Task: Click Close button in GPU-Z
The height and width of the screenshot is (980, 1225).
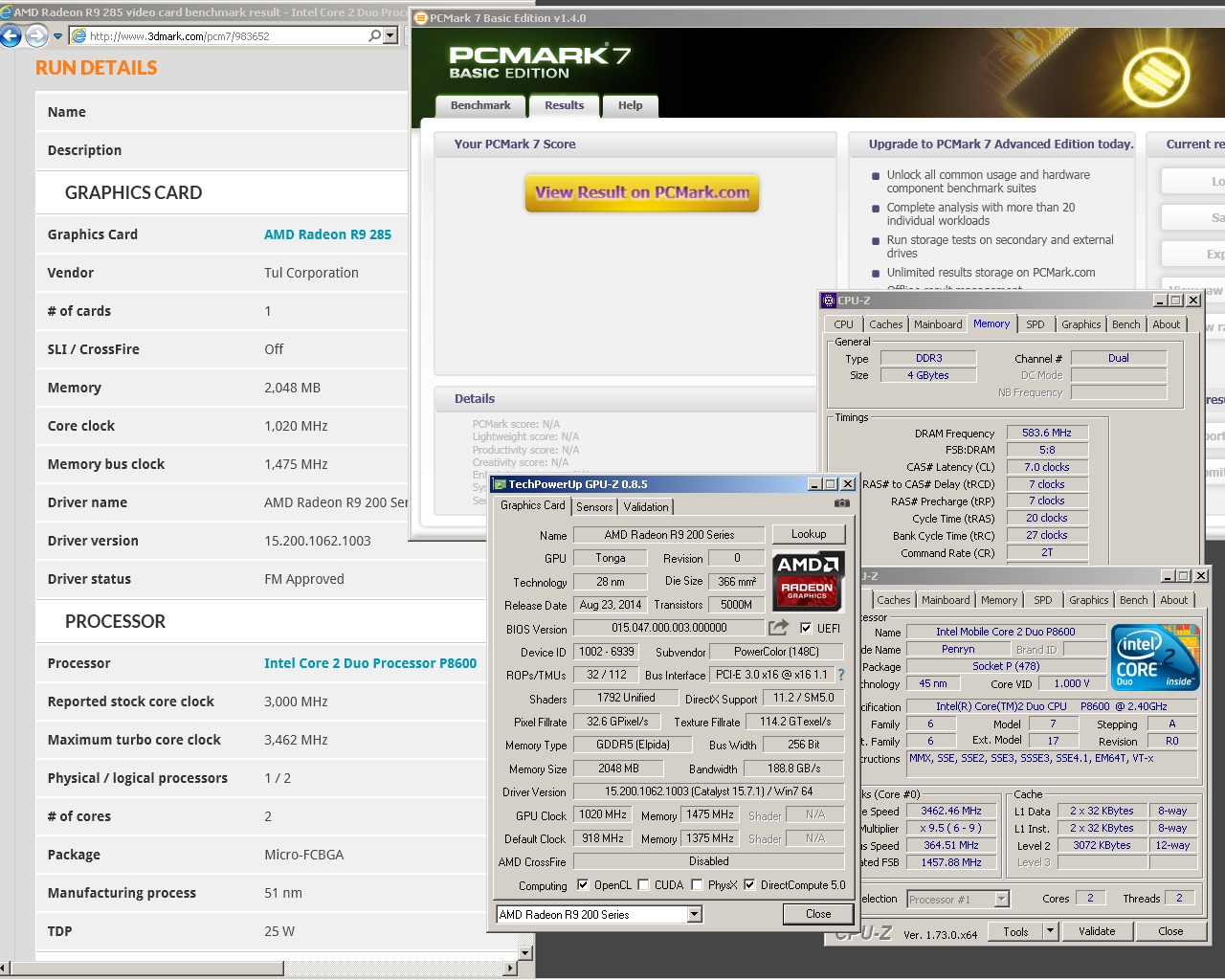Action: [x=818, y=914]
